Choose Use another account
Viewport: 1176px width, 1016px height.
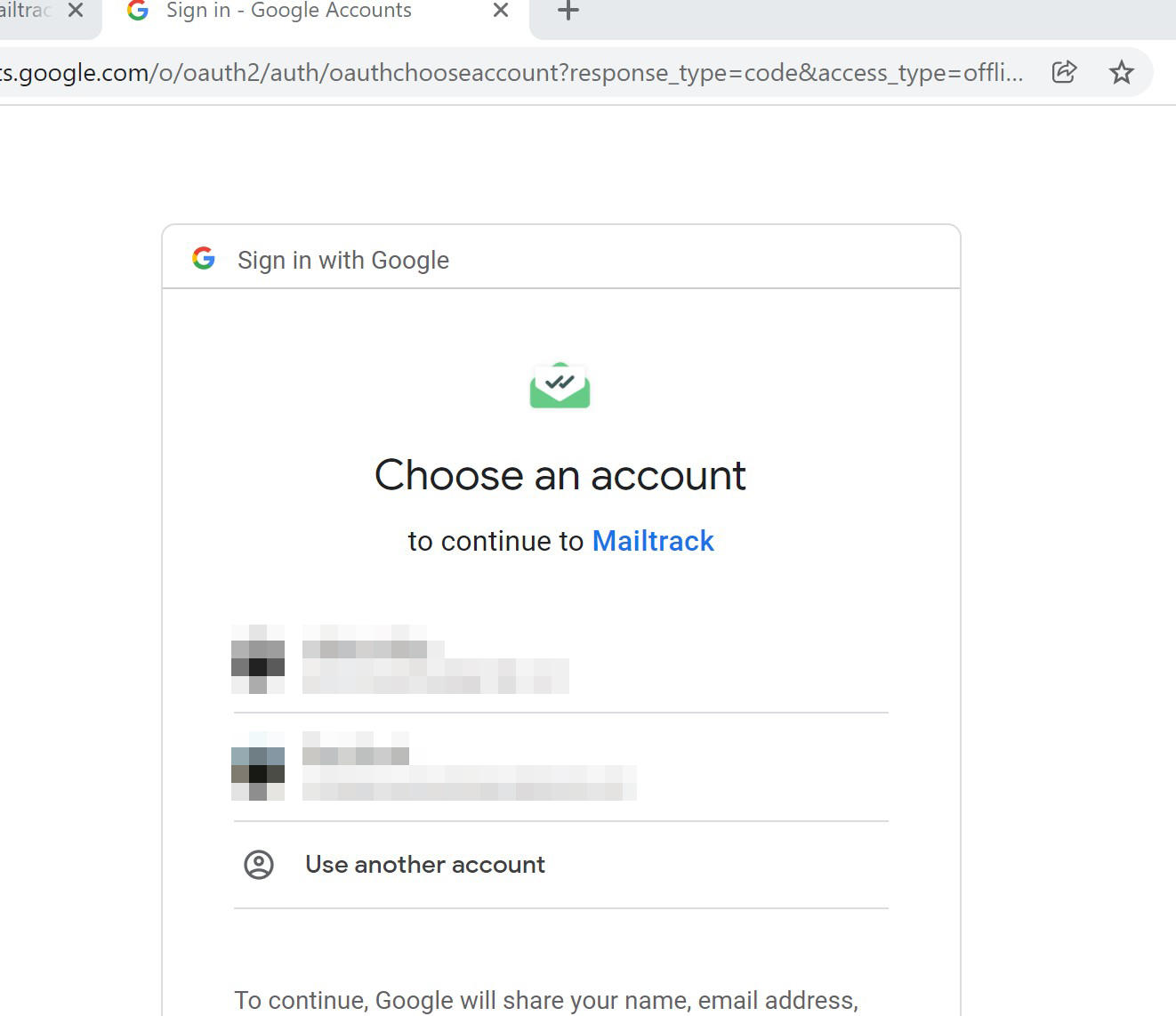click(424, 865)
